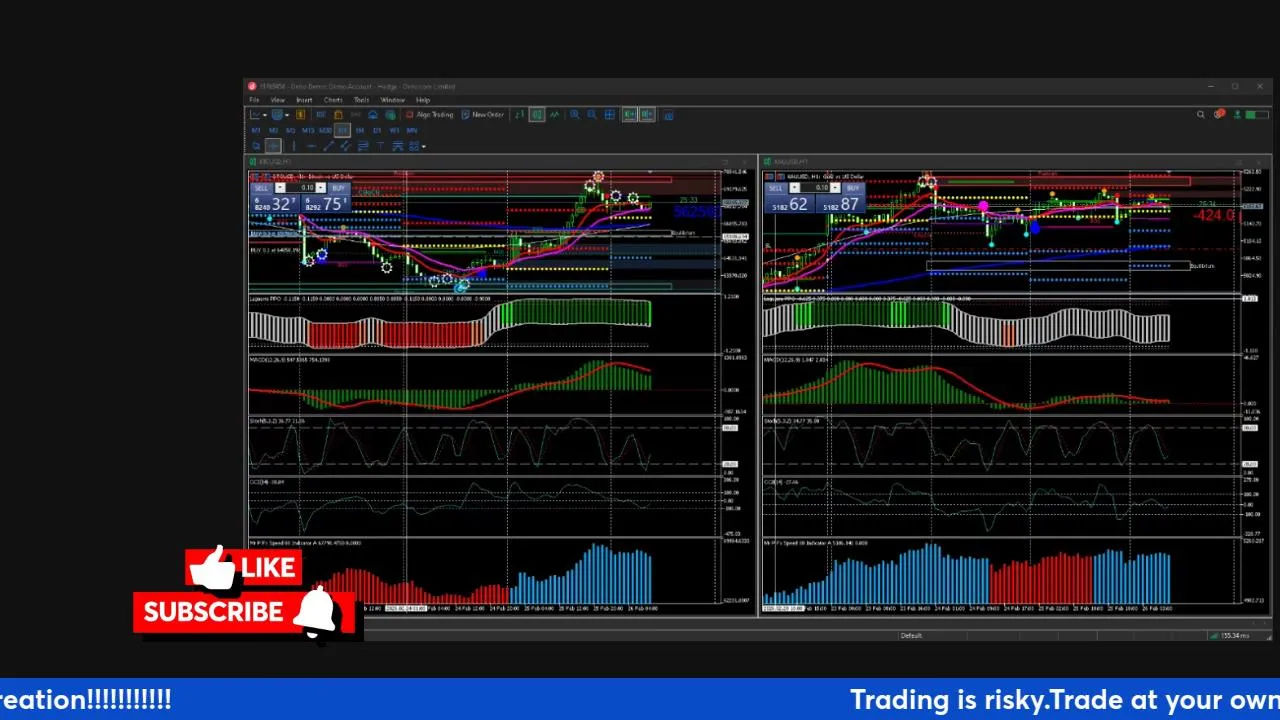Open the File menu

(x=254, y=100)
